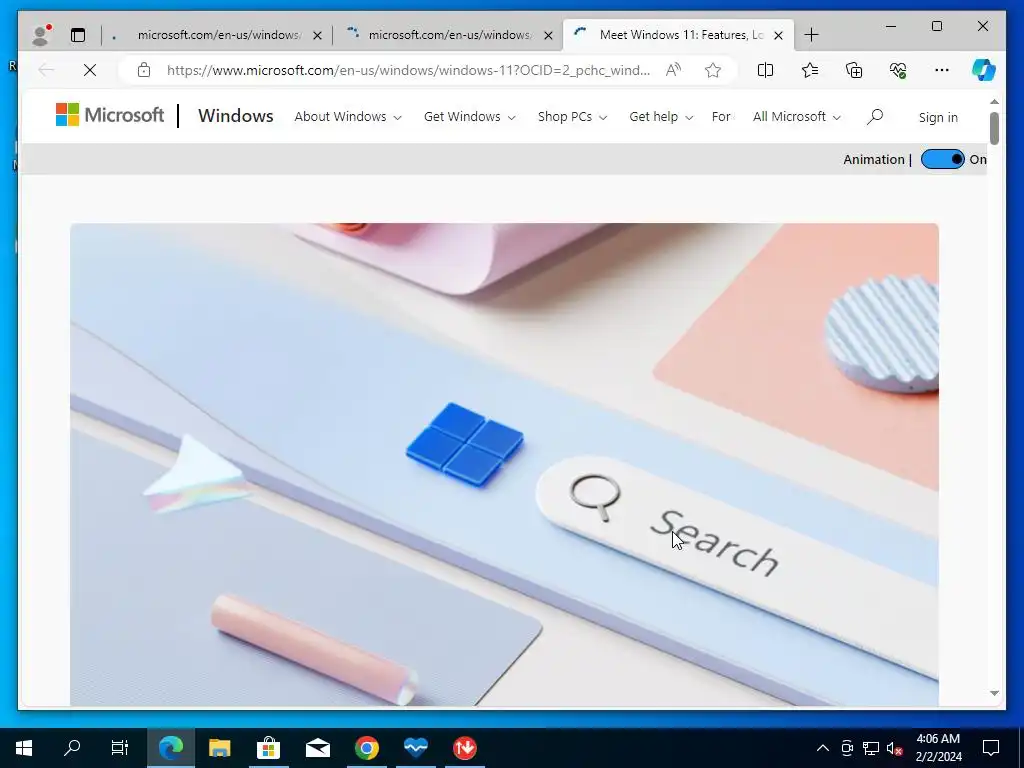This screenshot has height=768, width=1024.
Task: Click the Microsoft logo
Action: coord(110,115)
